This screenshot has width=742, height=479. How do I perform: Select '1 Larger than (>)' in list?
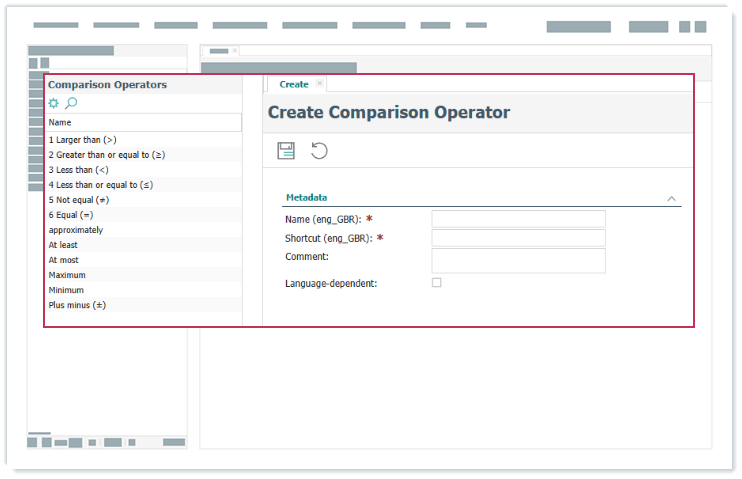point(83,140)
